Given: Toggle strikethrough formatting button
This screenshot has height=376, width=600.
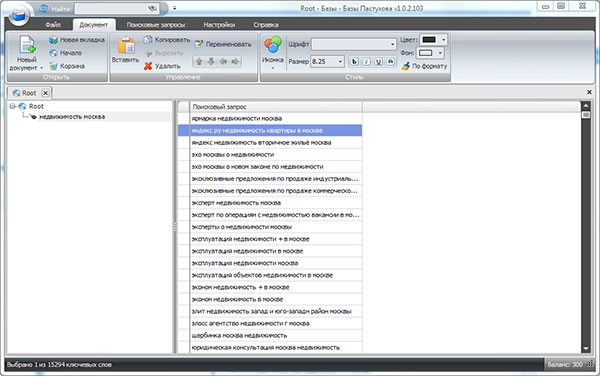Looking at the screenshot, I should [x=390, y=62].
